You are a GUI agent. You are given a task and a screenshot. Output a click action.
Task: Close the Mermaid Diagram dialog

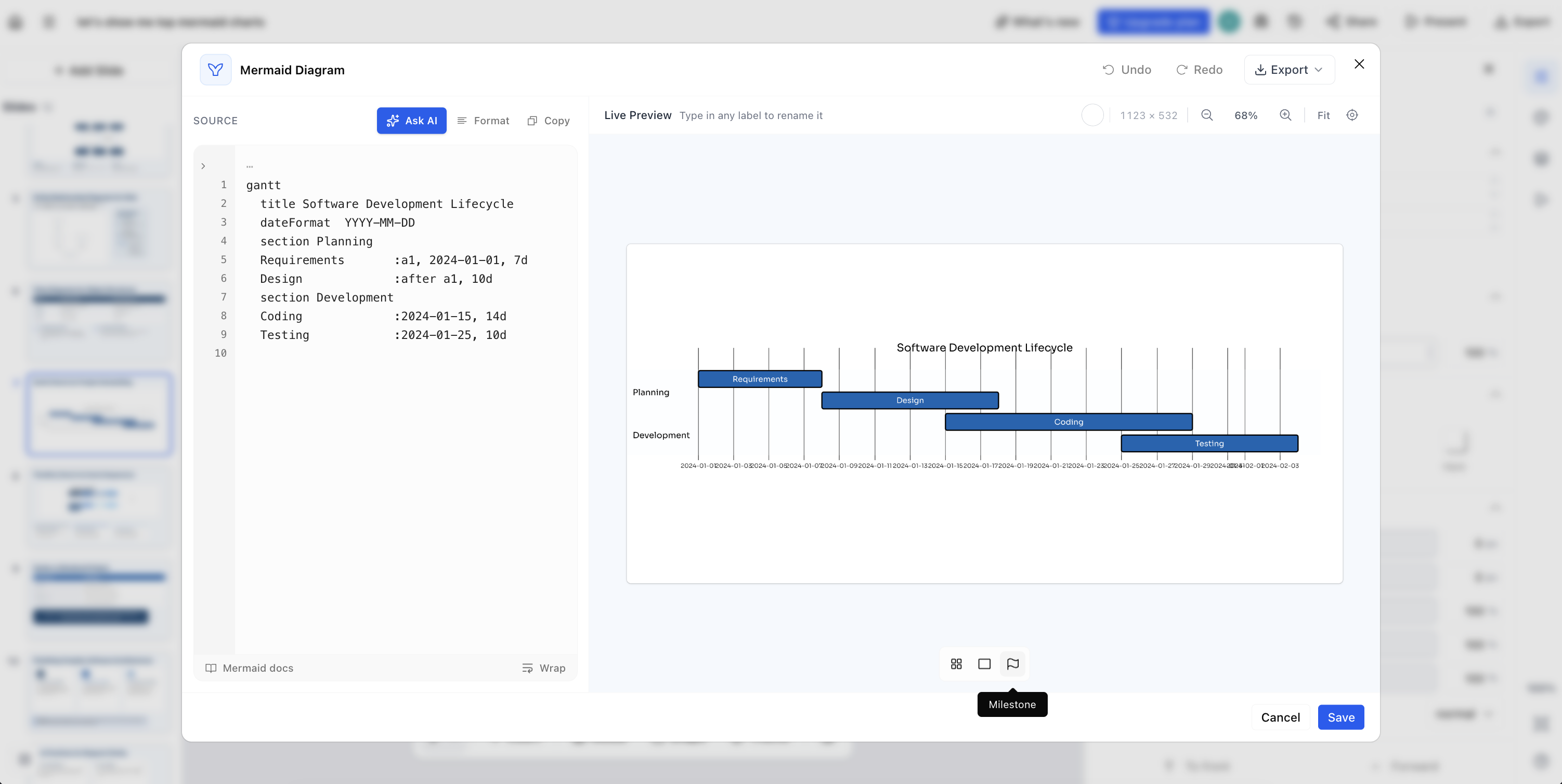click(1360, 64)
